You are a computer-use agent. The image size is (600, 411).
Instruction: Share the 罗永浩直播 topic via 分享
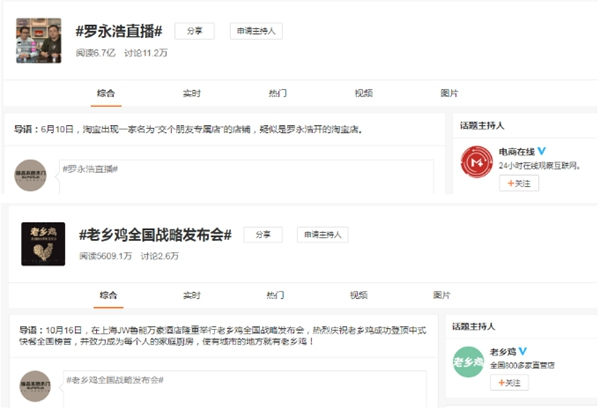(x=194, y=31)
